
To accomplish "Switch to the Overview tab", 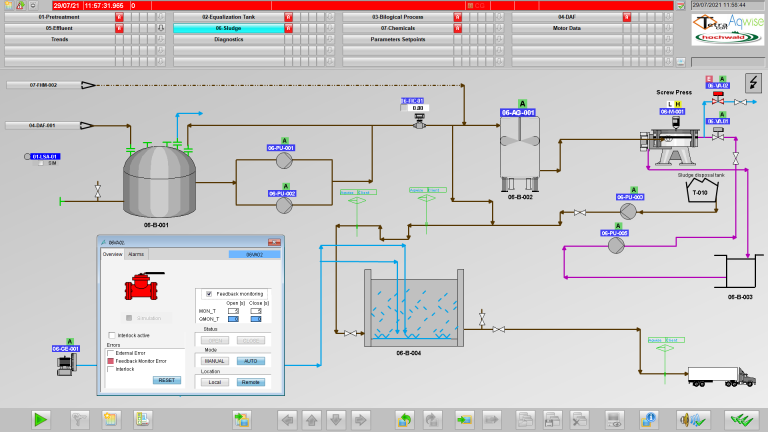I will point(112,255).
